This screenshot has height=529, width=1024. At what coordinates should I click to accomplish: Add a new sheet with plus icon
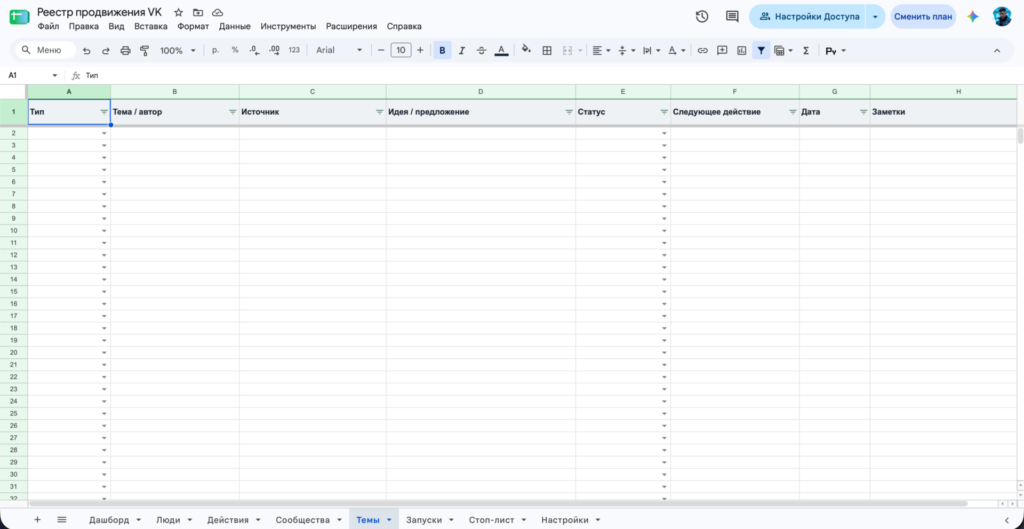tap(37, 520)
